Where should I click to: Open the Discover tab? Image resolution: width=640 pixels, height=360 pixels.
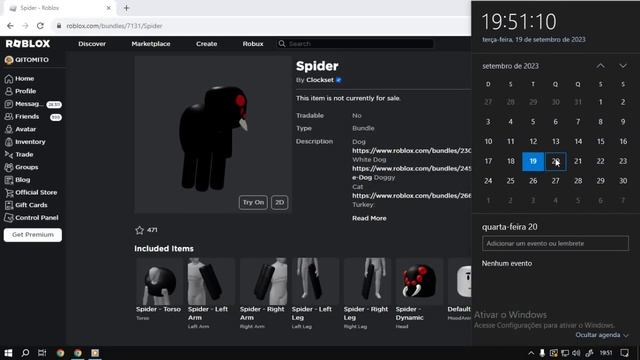click(x=92, y=44)
